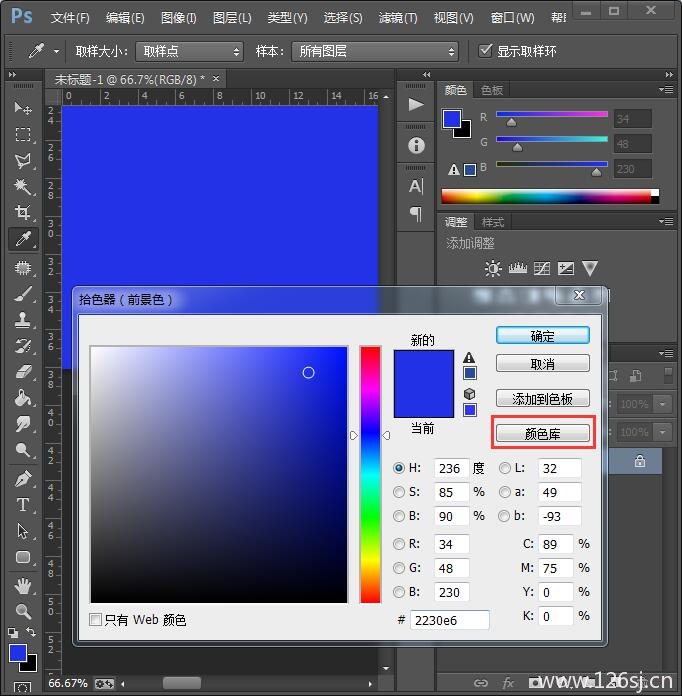This screenshot has height=696, width=682.
Task: Open the Character panel icon
Action: (x=416, y=186)
